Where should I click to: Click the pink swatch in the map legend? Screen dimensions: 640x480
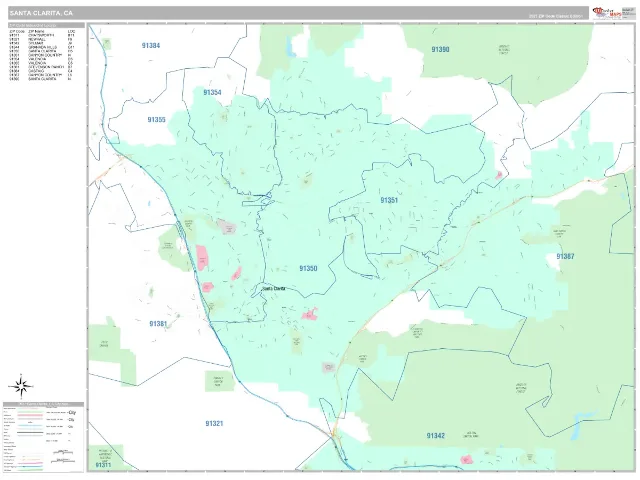[30, 415]
